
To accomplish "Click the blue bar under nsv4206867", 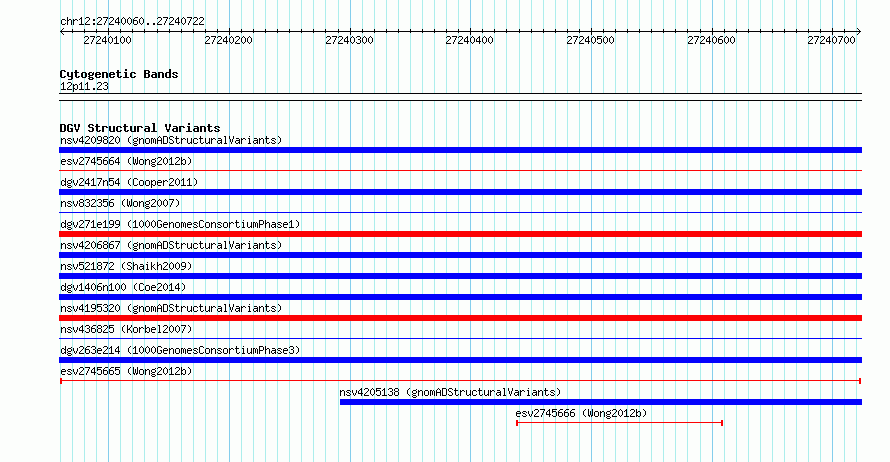I will pos(460,255).
